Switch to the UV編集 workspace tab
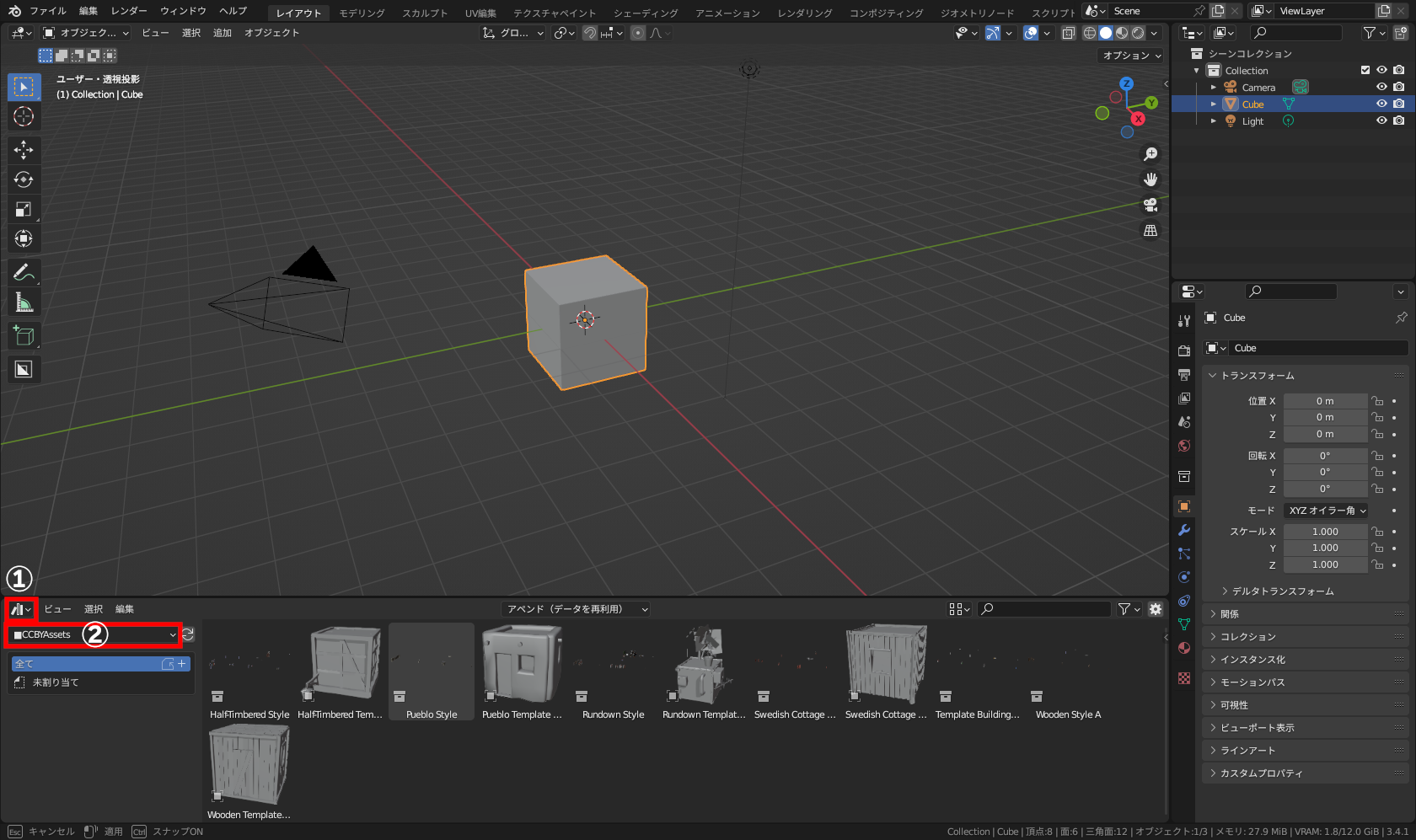This screenshot has height=840, width=1416. [480, 13]
